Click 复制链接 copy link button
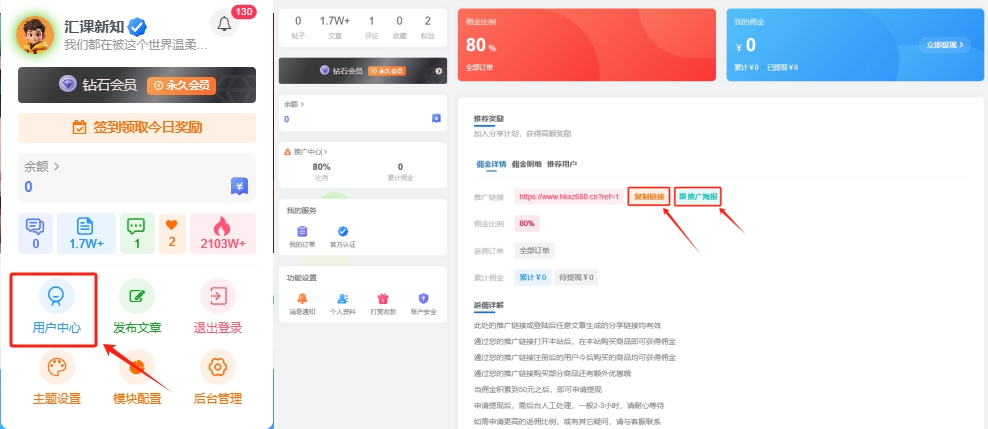The image size is (988, 429). 649,197
